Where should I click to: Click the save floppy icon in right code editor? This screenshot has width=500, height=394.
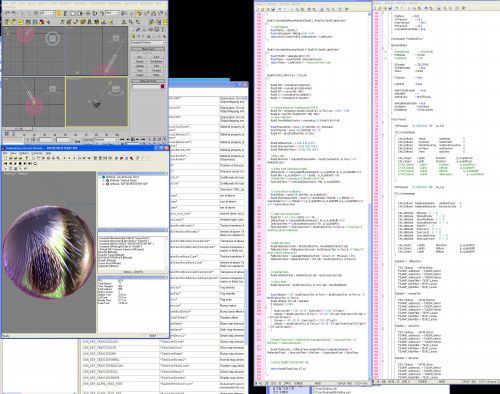390,9
